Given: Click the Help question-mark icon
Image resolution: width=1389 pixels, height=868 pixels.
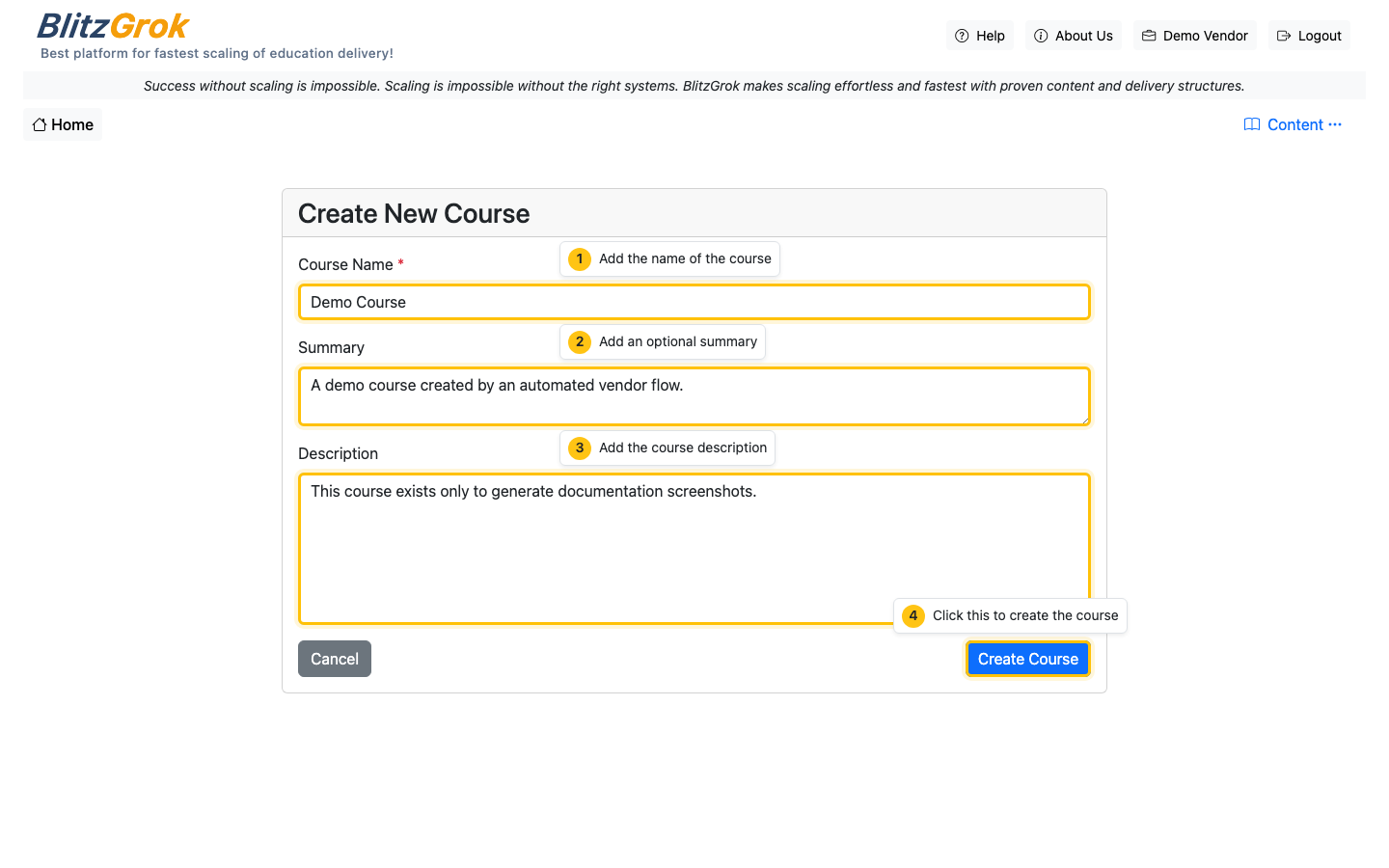Looking at the screenshot, I should click(x=961, y=35).
